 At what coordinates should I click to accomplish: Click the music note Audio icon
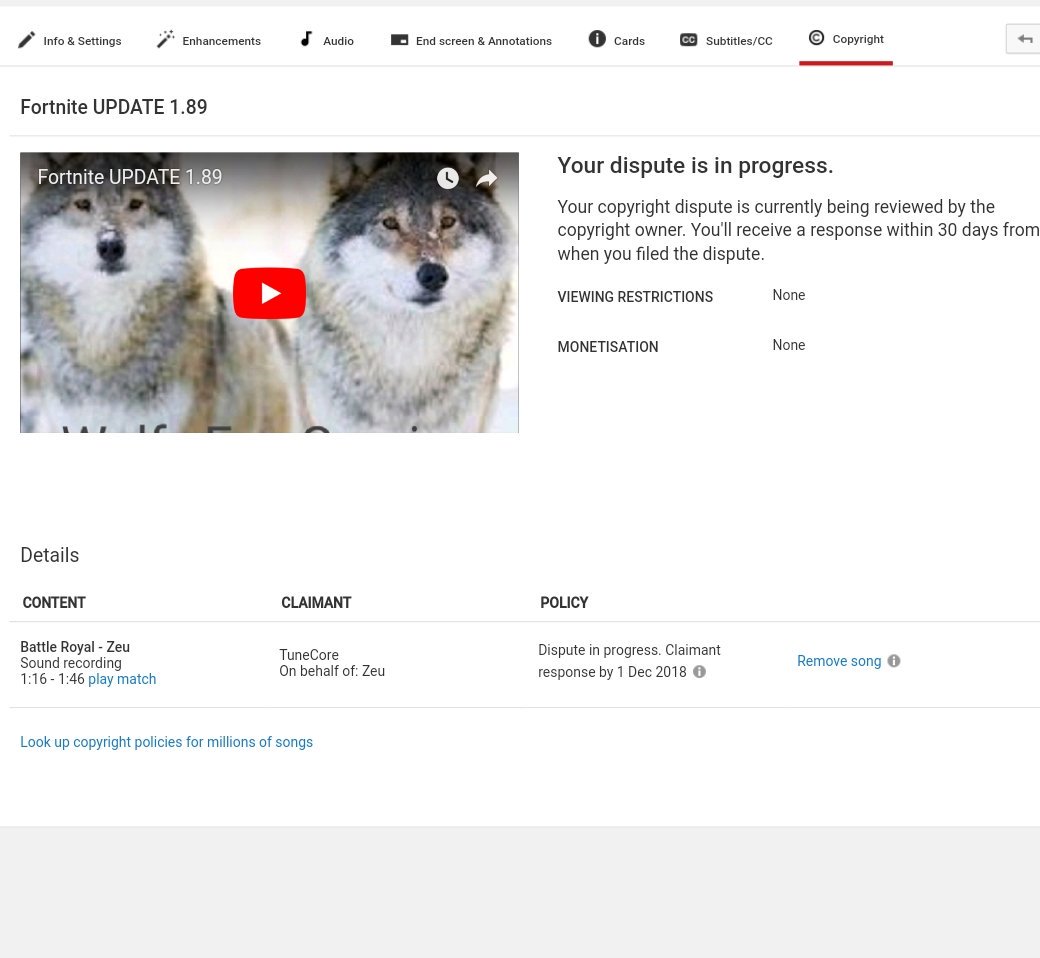[x=306, y=39]
